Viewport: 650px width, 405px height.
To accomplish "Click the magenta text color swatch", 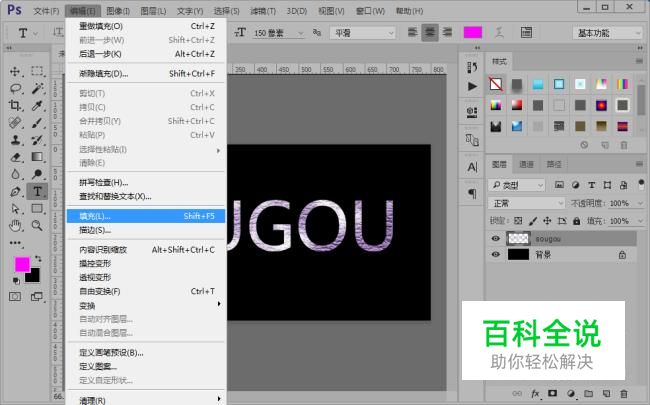I will 473,32.
